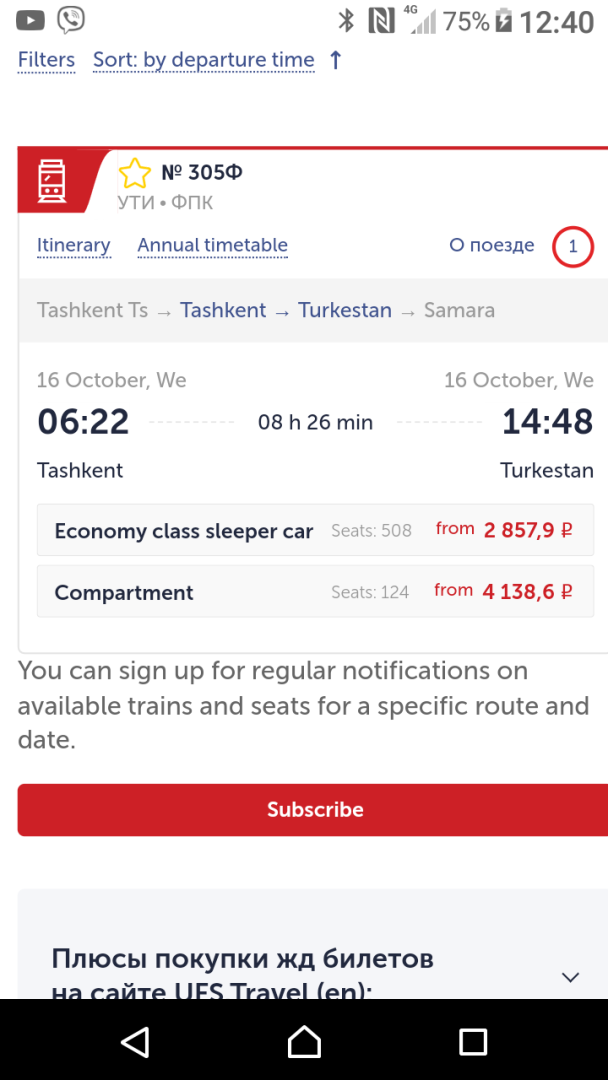Choose the Compartment fare option

point(315,592)
